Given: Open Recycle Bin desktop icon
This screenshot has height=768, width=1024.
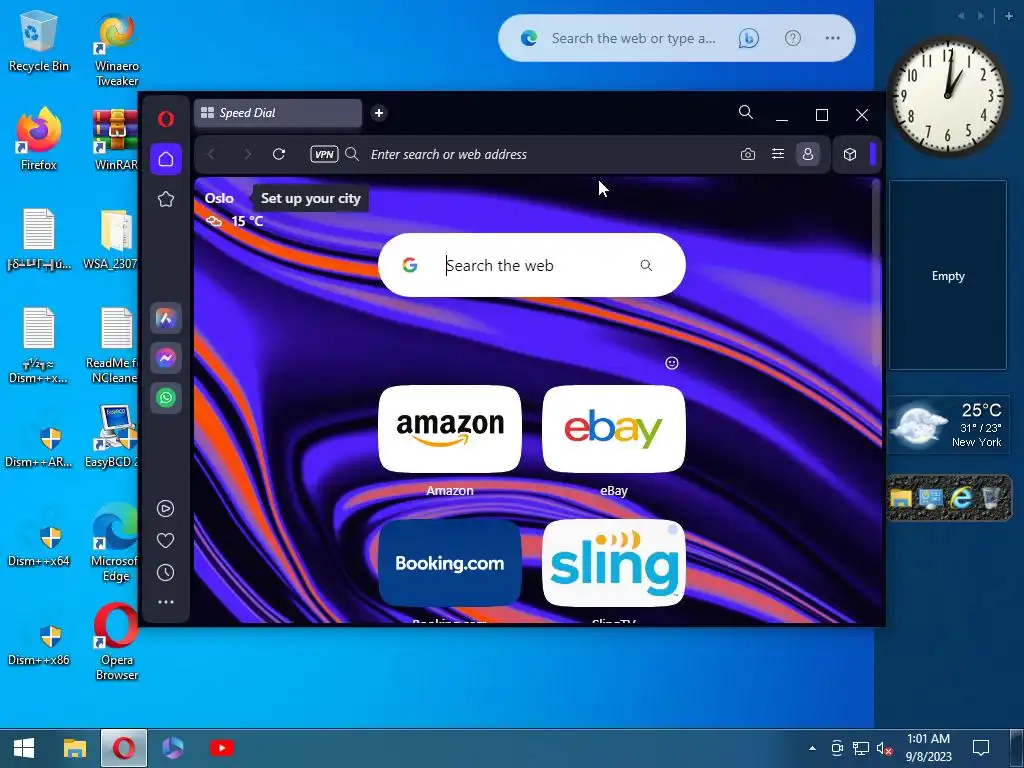Looking at the screenshot, I should 39,41.
